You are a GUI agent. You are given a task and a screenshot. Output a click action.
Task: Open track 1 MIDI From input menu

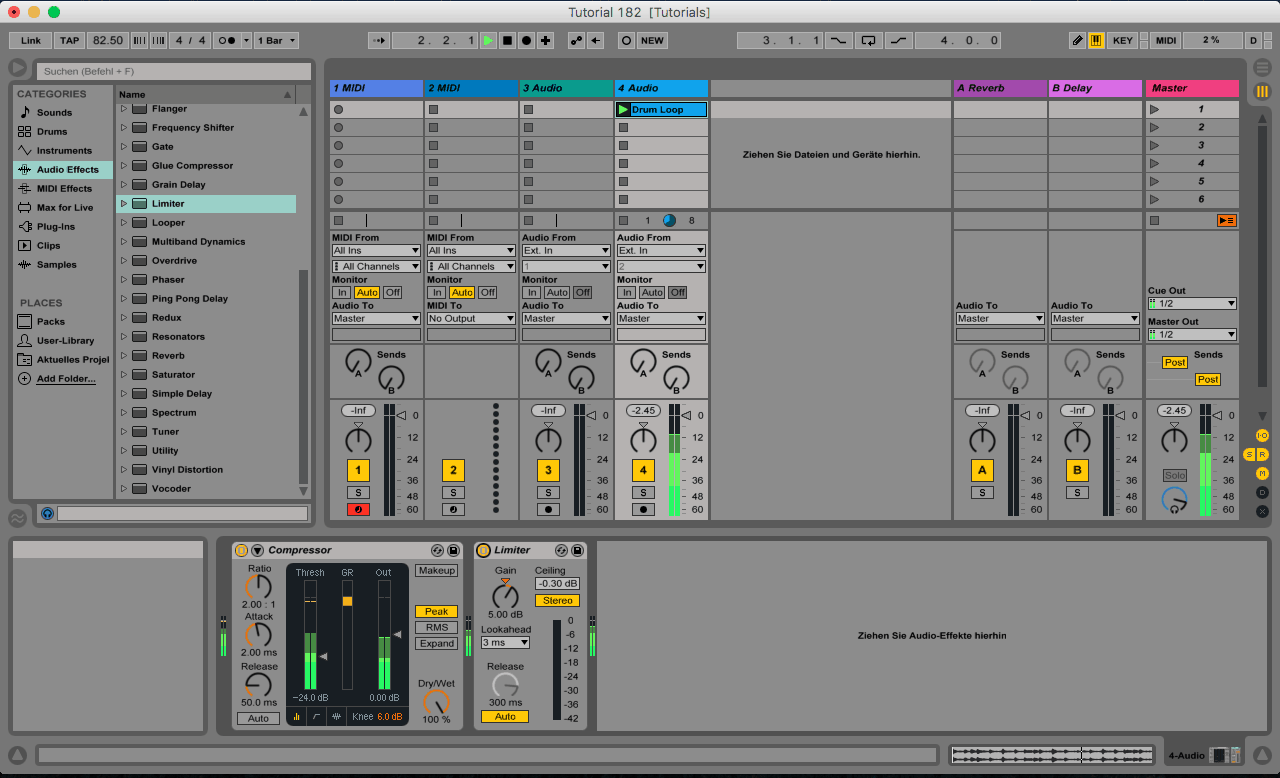pos(376,251)
